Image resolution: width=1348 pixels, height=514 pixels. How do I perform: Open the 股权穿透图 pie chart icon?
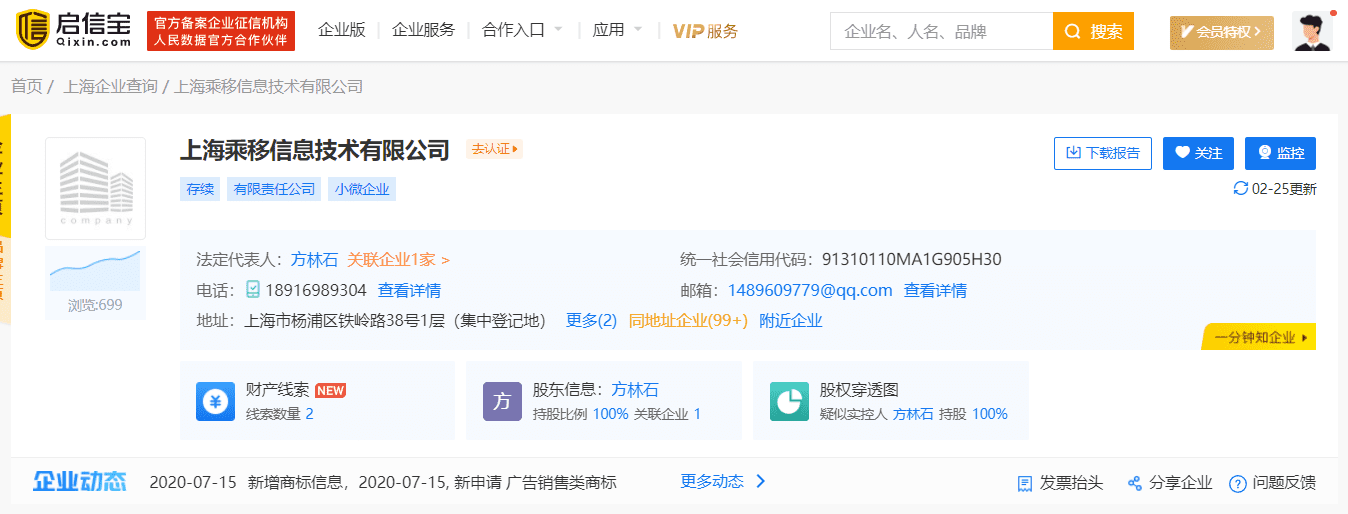(x=789, y=401)
